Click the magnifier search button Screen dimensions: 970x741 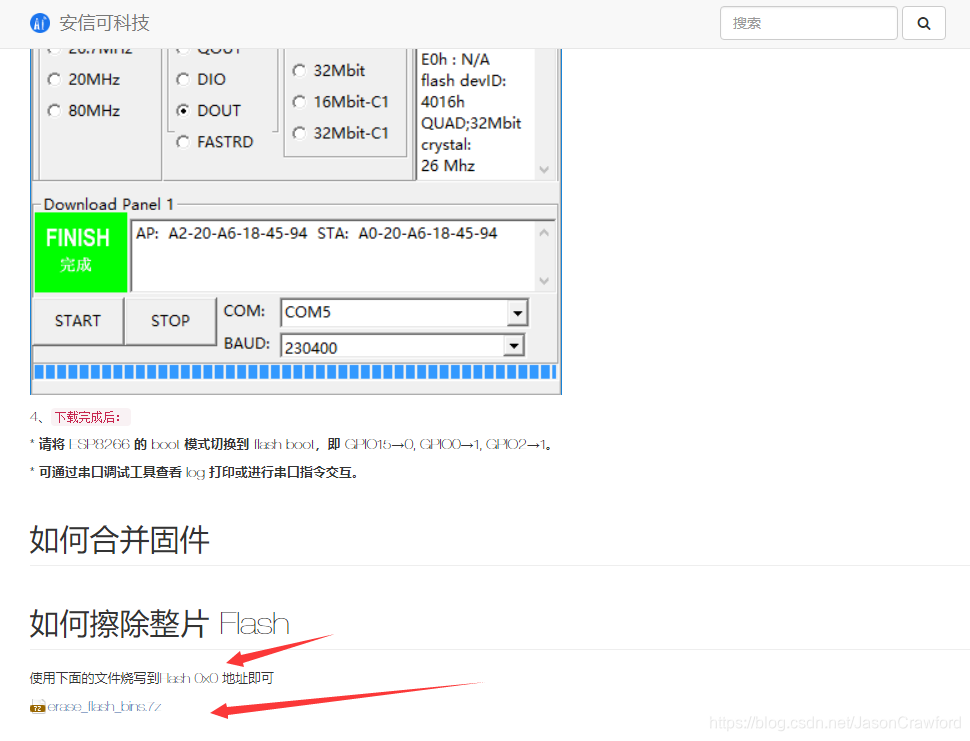tap(924, 24)
